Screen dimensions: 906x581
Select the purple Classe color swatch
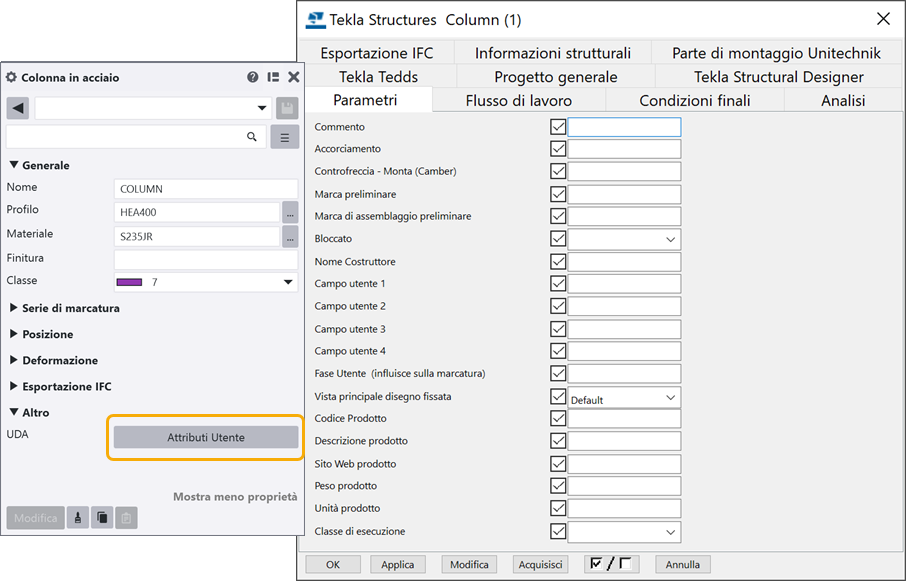[x=130, y=283]
